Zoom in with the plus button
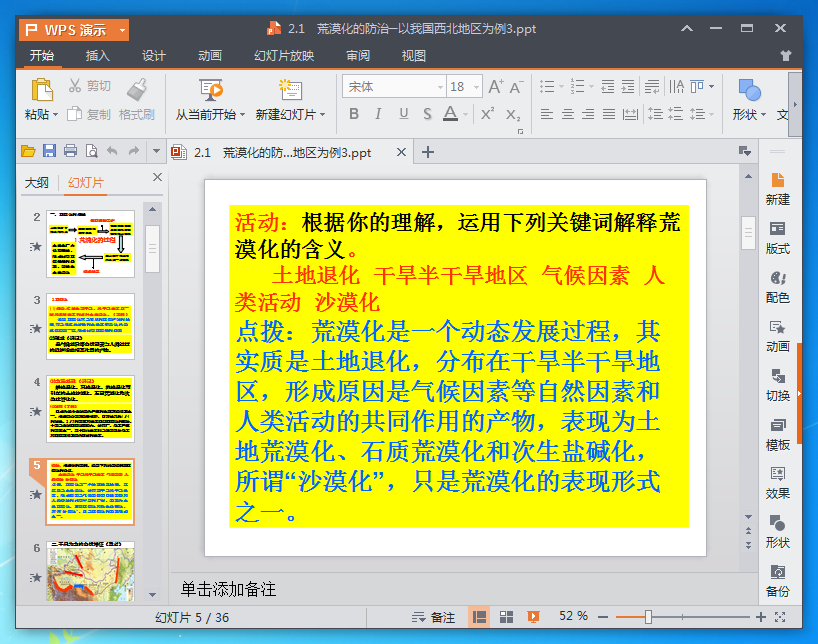Screen dimensions: 818x644 (761, 617)
